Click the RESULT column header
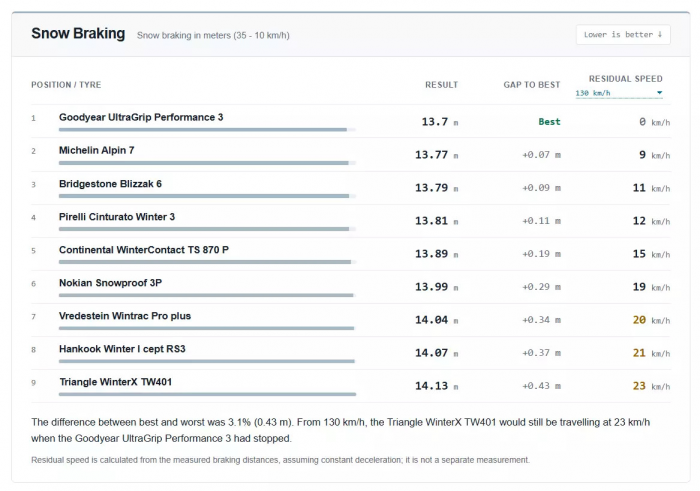The image size is (700, 491). [x=442, y=85]
